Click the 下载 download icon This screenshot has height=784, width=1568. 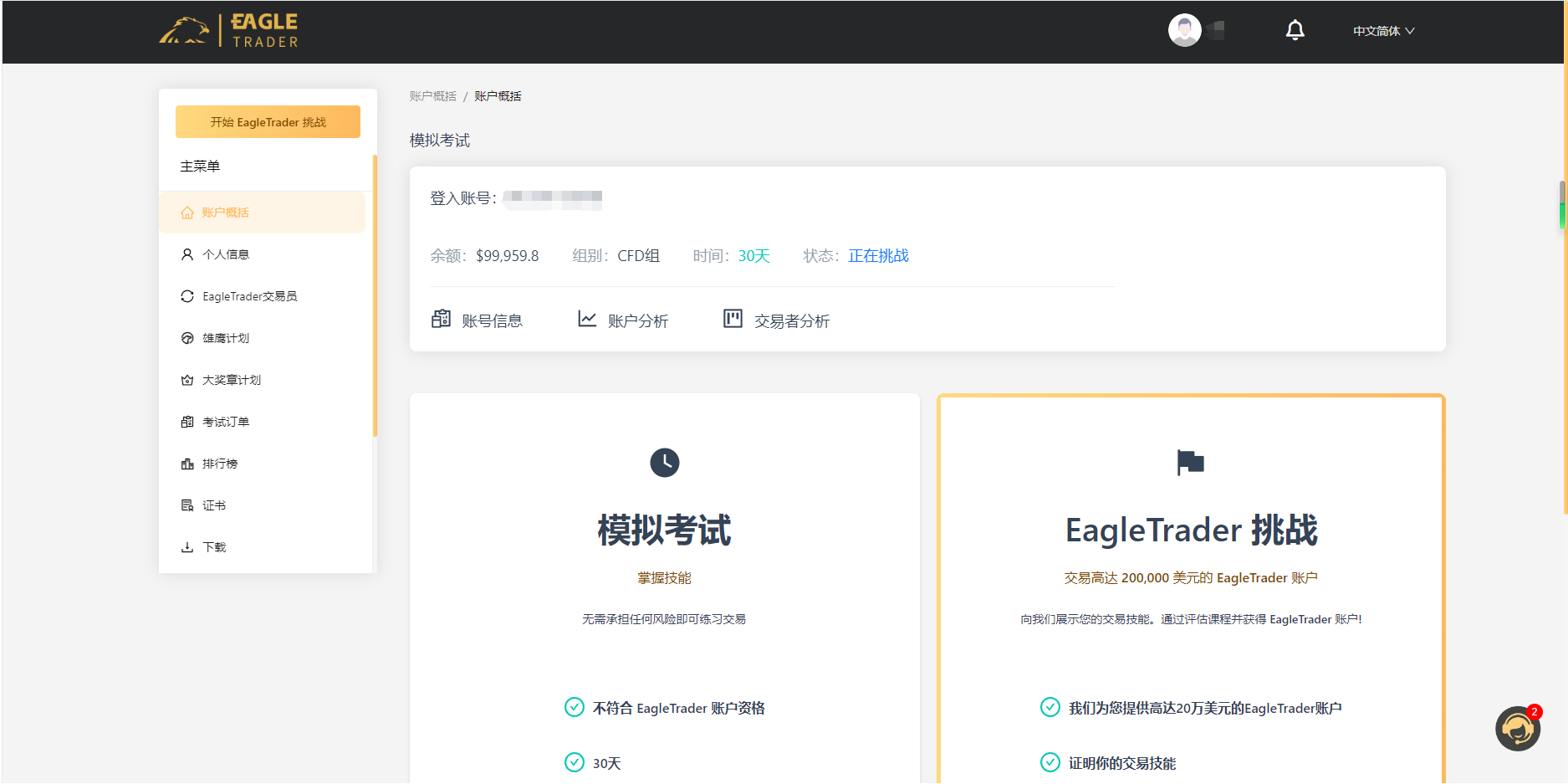(187, 546)
